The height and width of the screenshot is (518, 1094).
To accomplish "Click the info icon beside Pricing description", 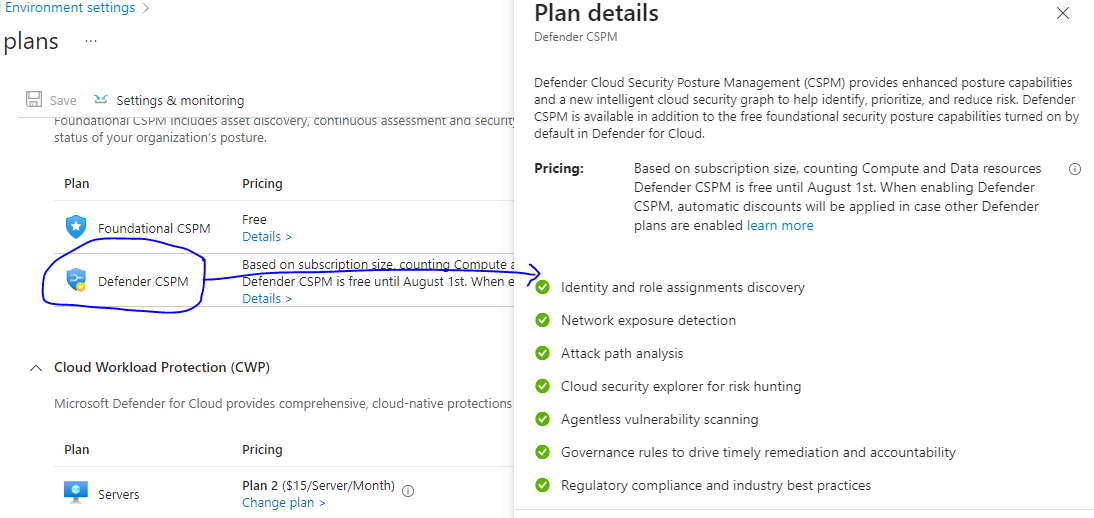I will tap(1074, 169).
